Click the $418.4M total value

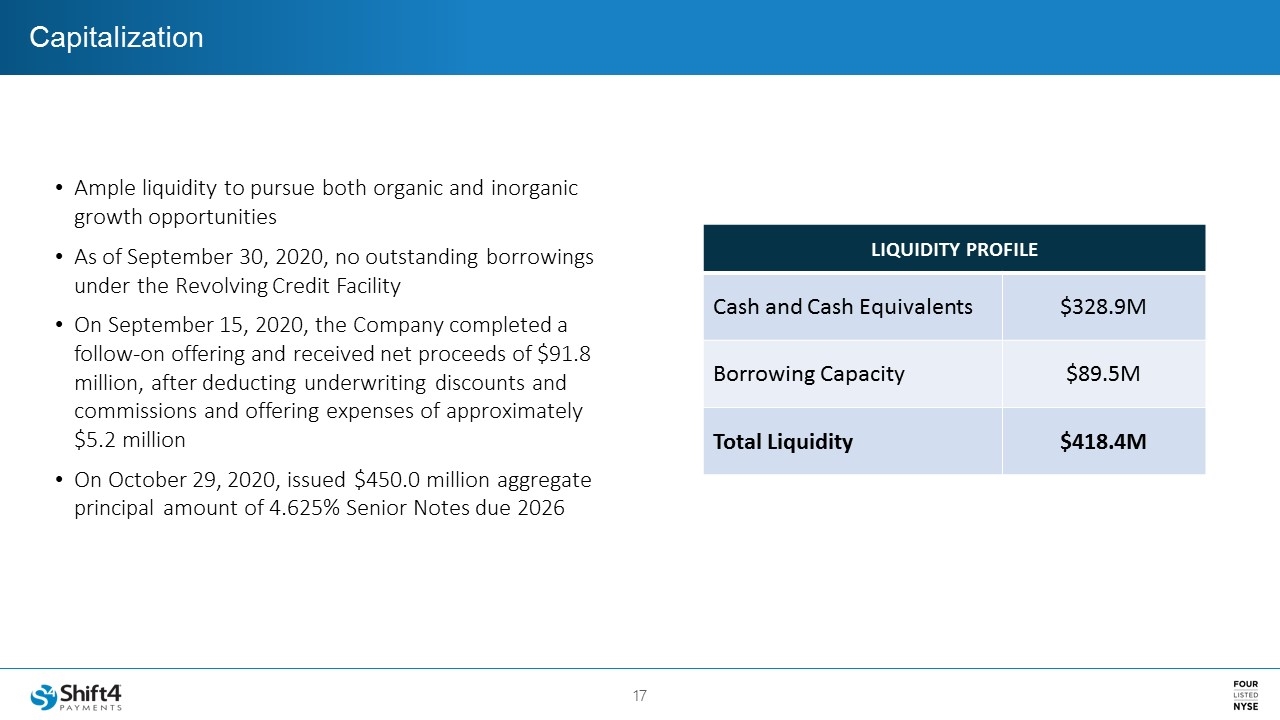coord(1103,440)
